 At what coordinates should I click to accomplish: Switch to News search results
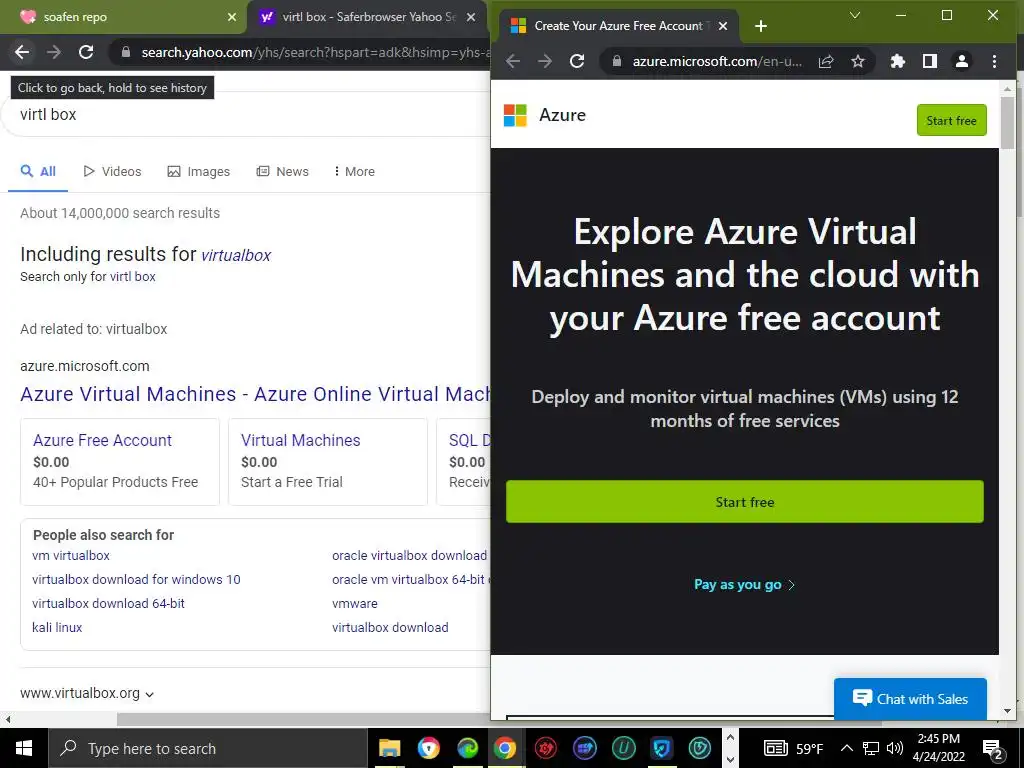(x=282, y=171)
